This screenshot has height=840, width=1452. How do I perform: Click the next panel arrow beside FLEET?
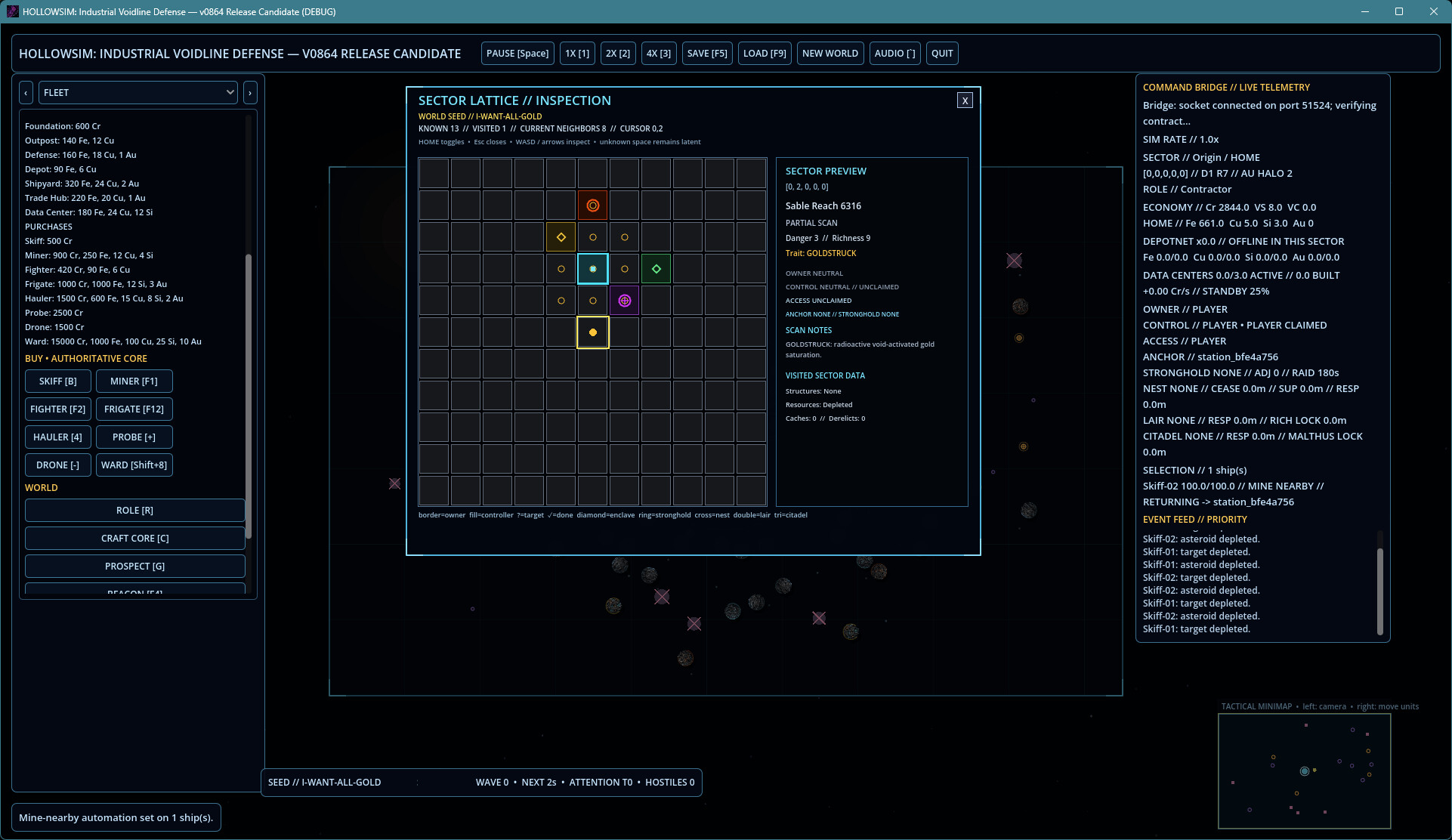[250, 93]
